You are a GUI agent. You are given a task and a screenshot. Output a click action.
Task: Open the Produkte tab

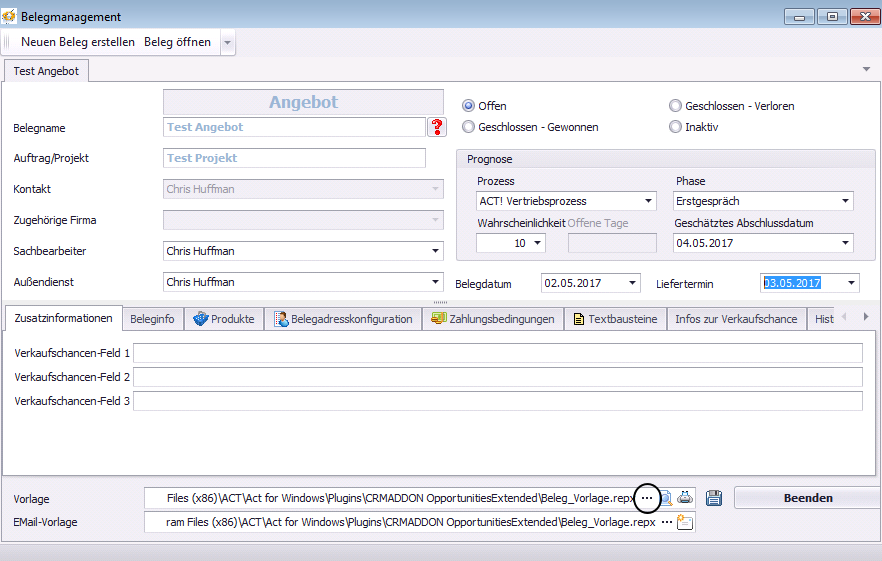point(224,319)
